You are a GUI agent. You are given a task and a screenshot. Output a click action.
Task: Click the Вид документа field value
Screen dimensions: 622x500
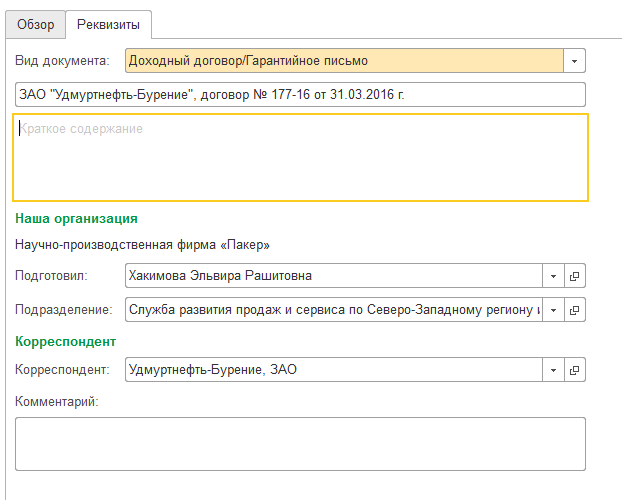tap(344, 61)
